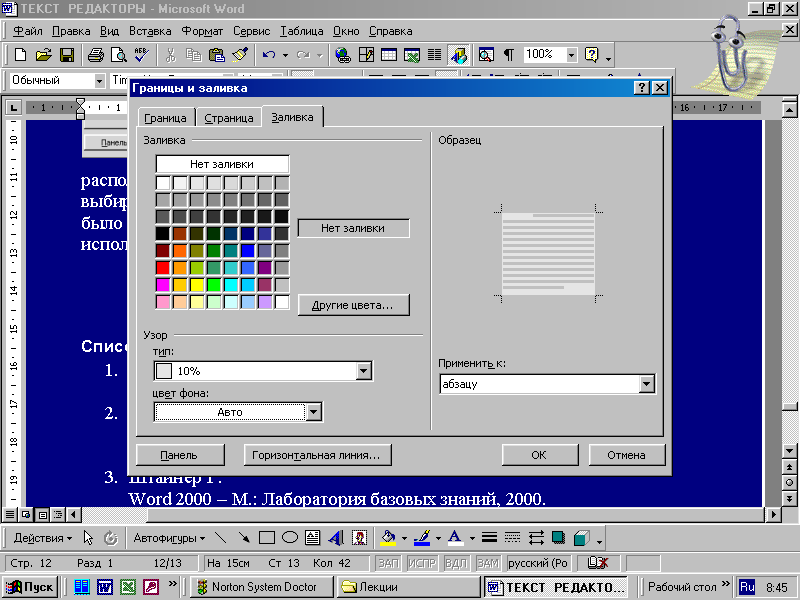Open the Undo history dropdown arrow
800x600 pixels.
[x=285, y=55]
